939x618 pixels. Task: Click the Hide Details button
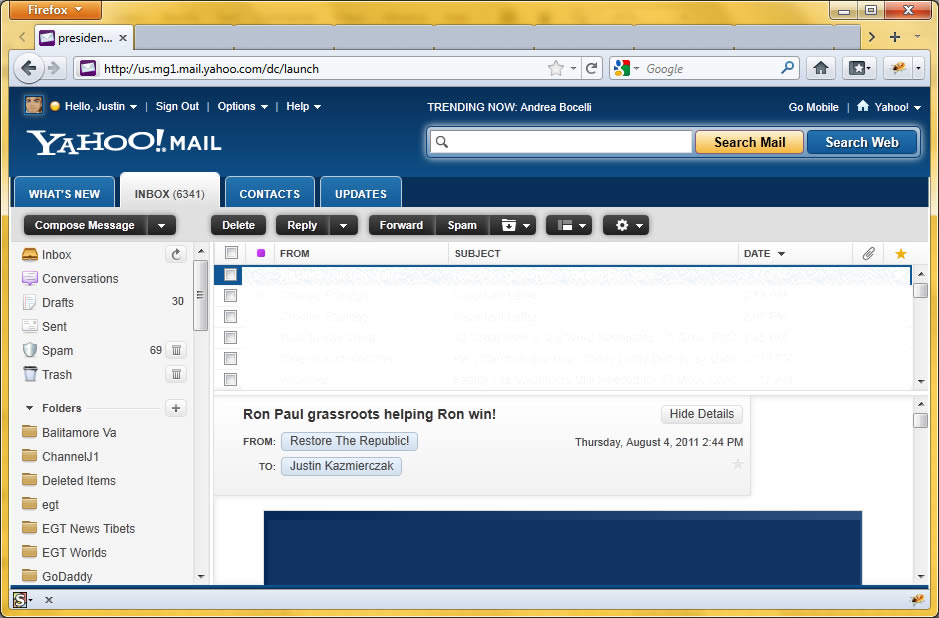(x=702, y=414)
